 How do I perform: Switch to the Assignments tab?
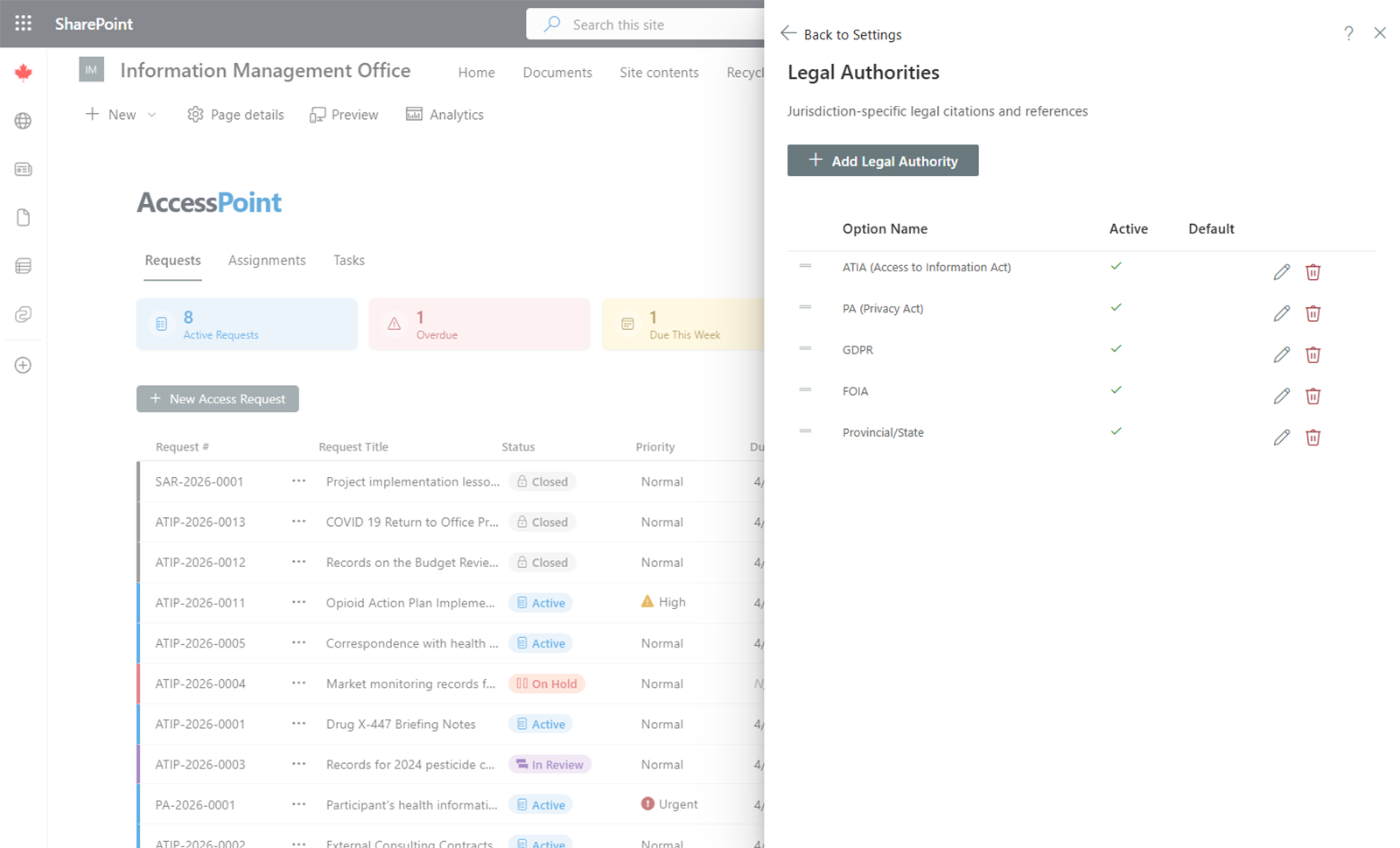coord(267,260)
